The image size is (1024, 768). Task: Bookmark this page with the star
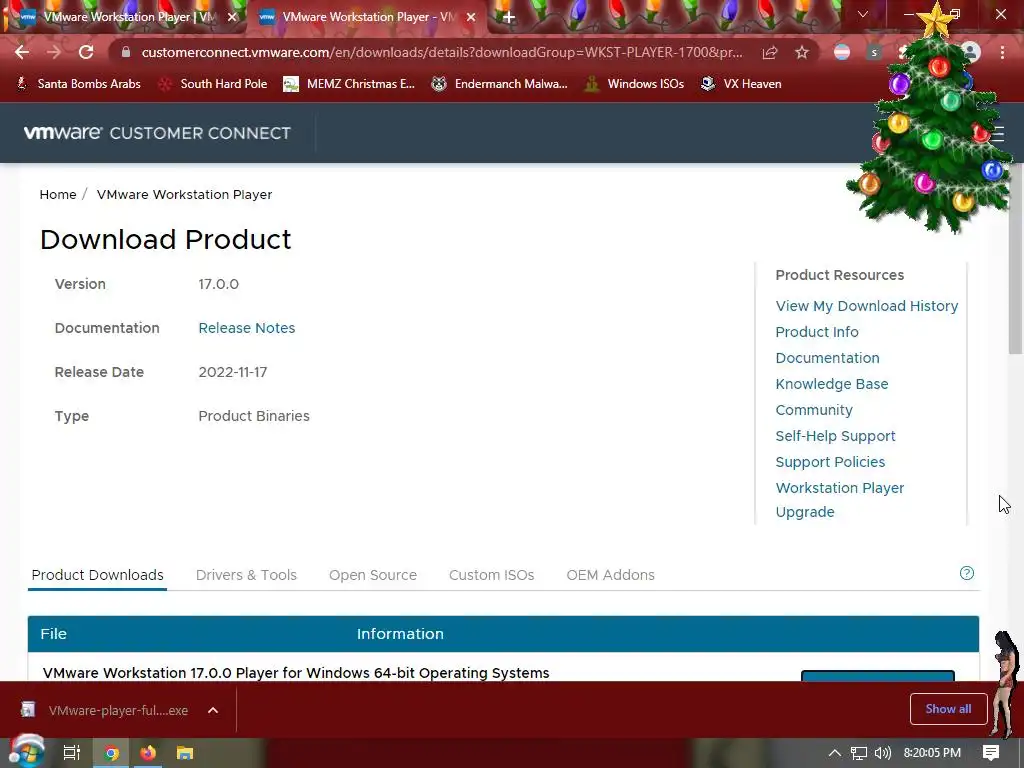pyautogui.click(x=802, y=52)
